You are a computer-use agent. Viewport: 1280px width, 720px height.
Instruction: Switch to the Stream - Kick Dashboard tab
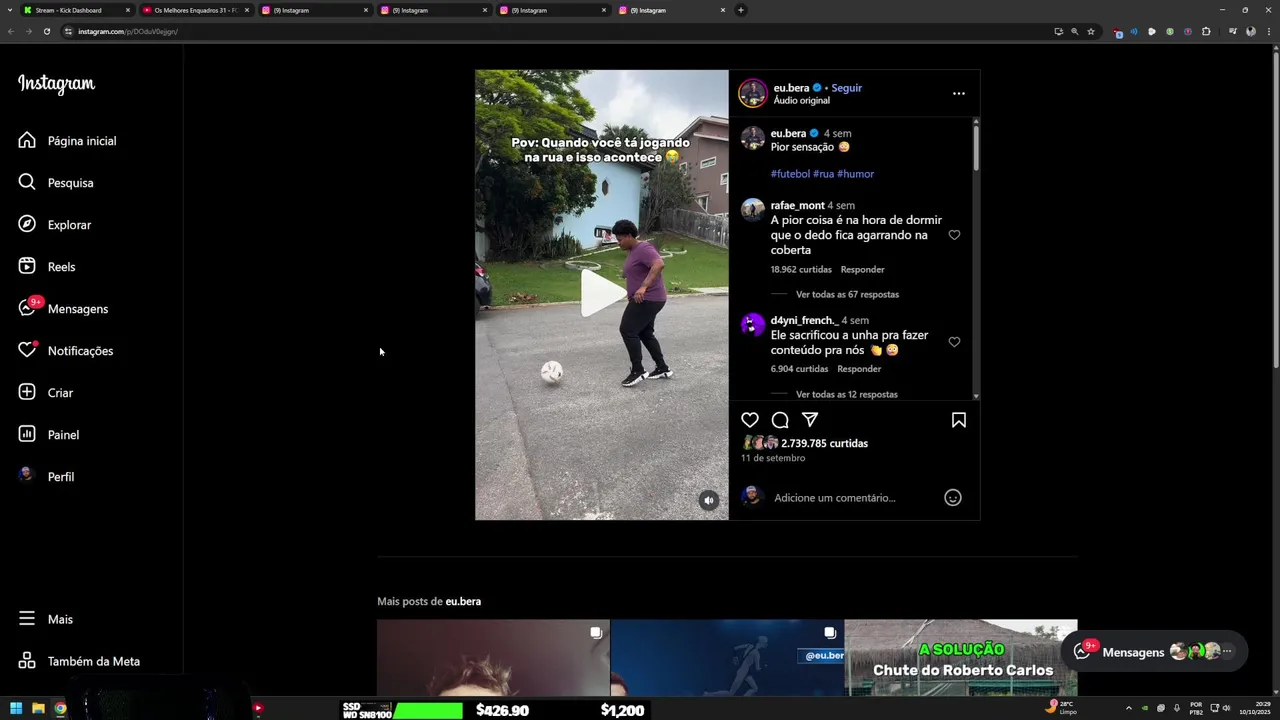click(76, 10)
